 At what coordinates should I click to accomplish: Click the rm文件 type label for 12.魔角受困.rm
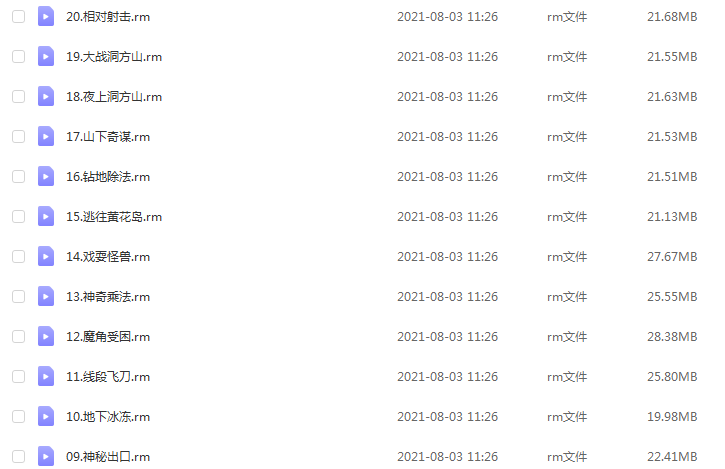click(567, 337)
